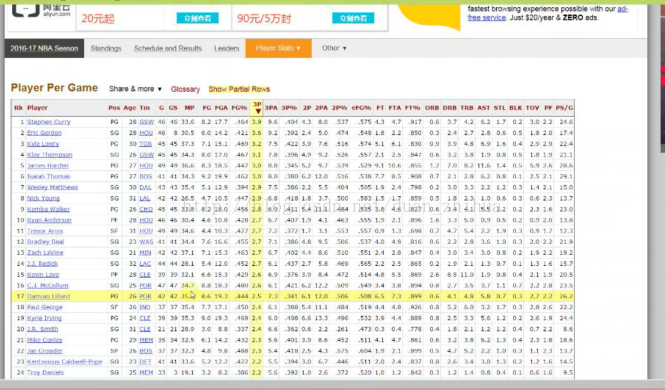Open Eric Gordon's player link
This screenshot has height=390, width=665.
(45, 133)
